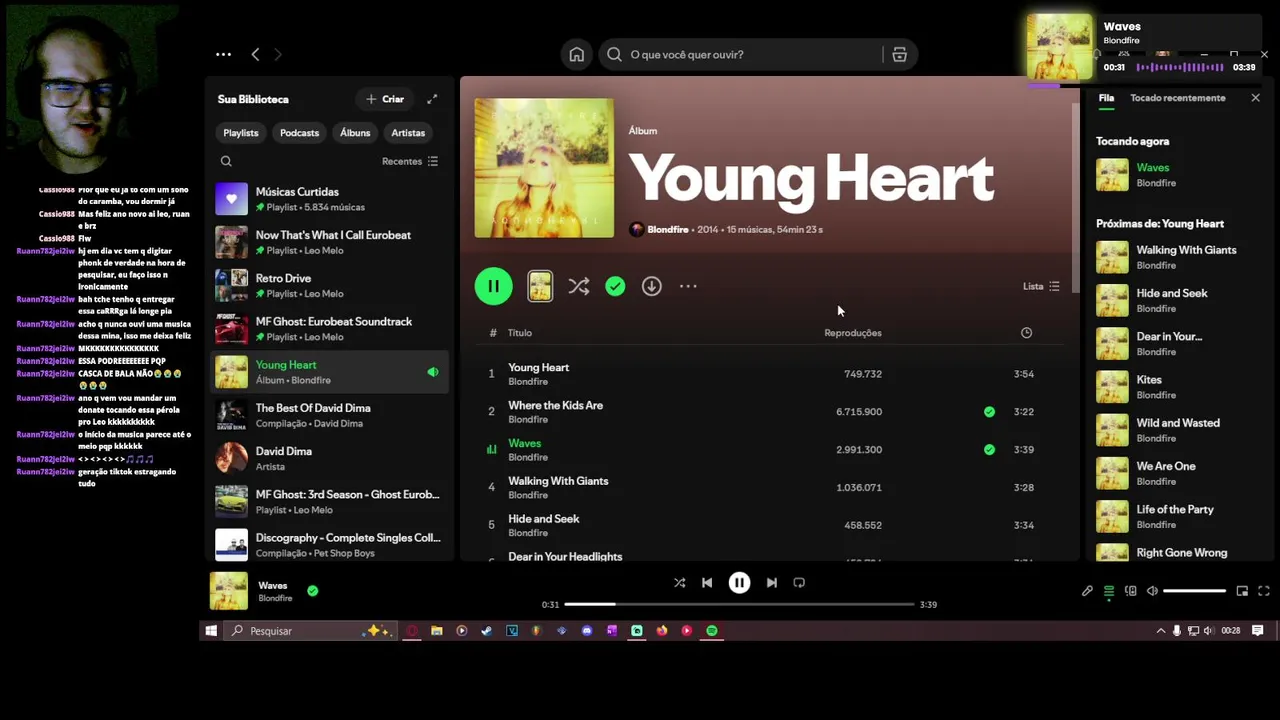Toggle saved checkmark for Where the Kids Are
1280x720 pixels.
pyautogui.click(x=989, y=412)
